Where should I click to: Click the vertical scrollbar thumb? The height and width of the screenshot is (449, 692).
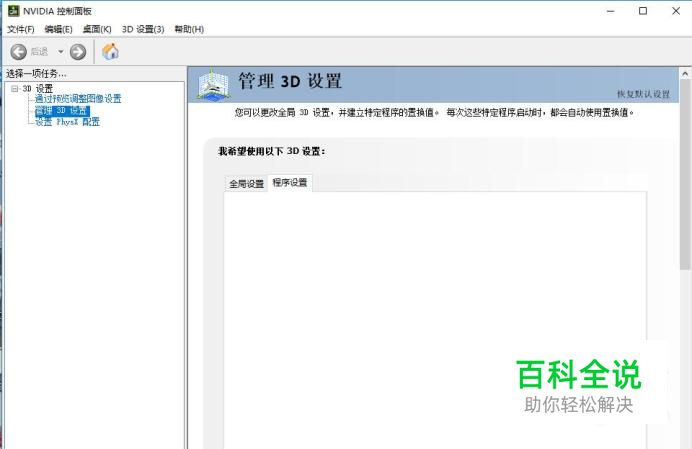tap(685, 175)
